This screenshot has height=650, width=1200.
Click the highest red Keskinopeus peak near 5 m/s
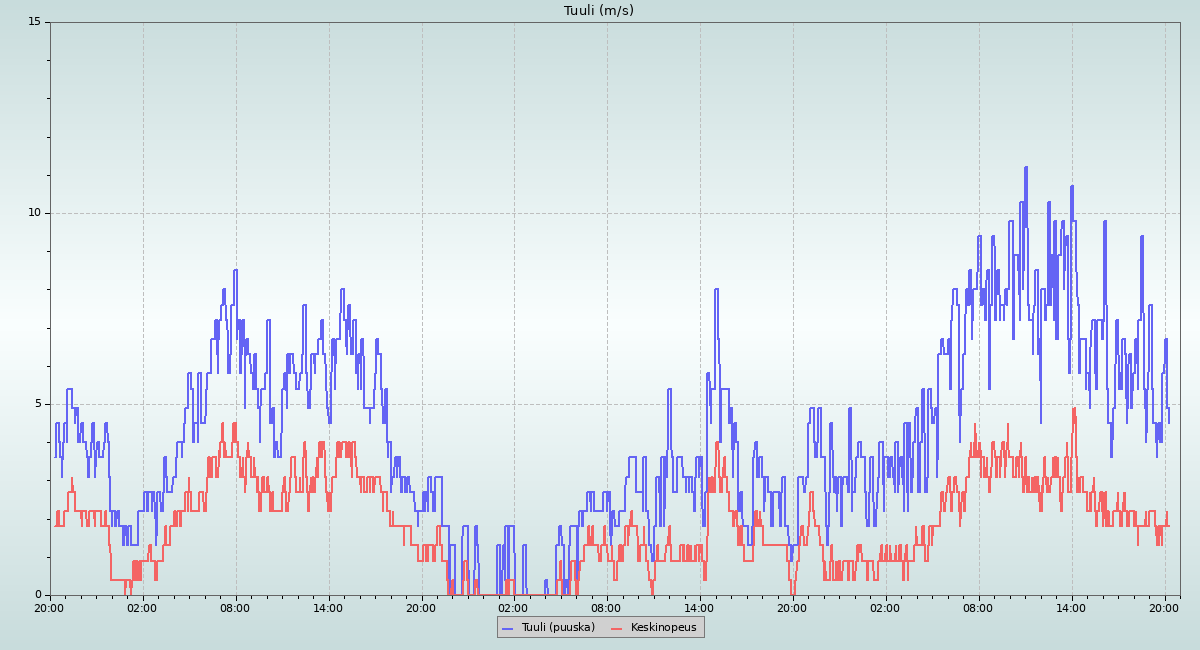coord(1074,409)
